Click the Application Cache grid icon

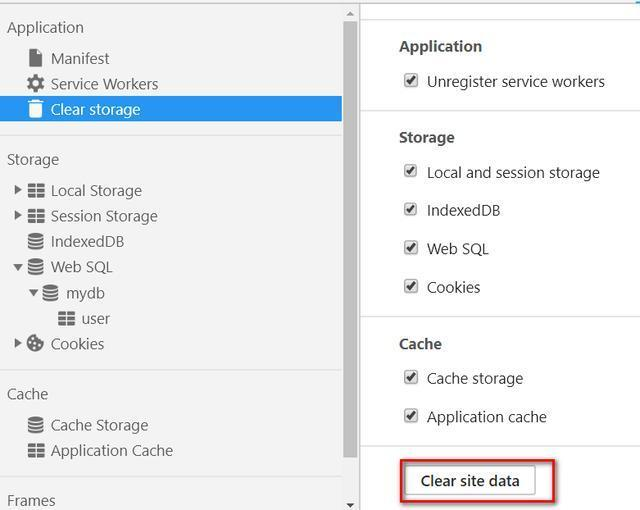[36, 450]
